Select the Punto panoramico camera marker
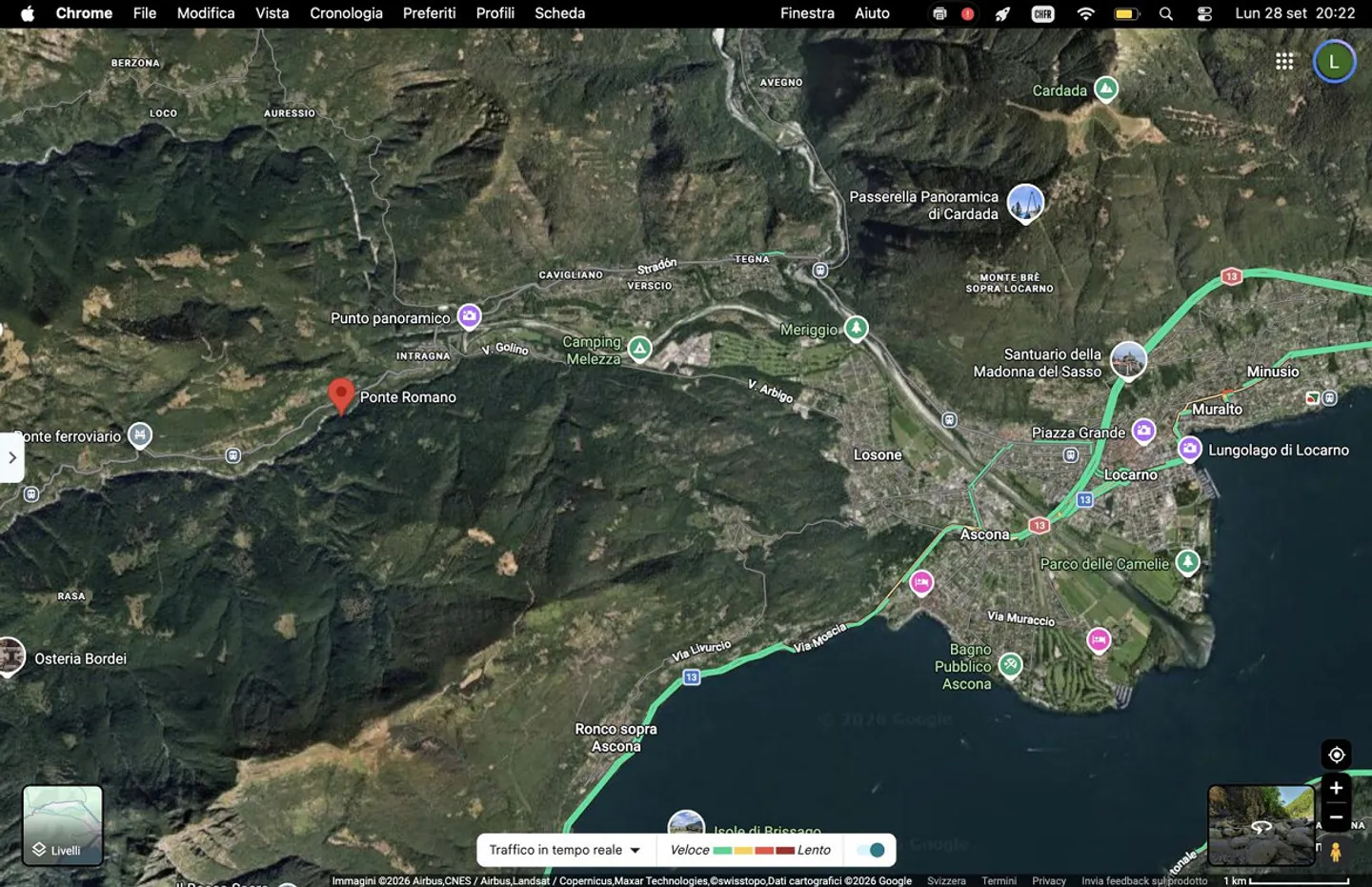 469,315
